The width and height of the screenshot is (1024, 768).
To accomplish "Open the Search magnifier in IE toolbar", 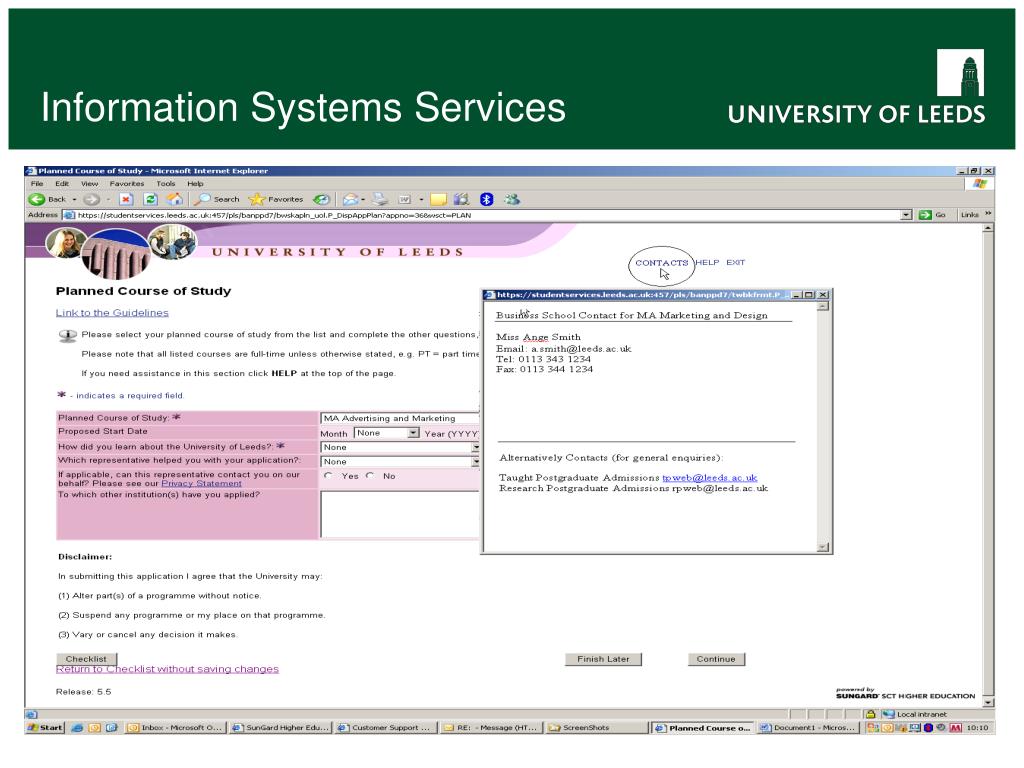I will pos(203,199).
